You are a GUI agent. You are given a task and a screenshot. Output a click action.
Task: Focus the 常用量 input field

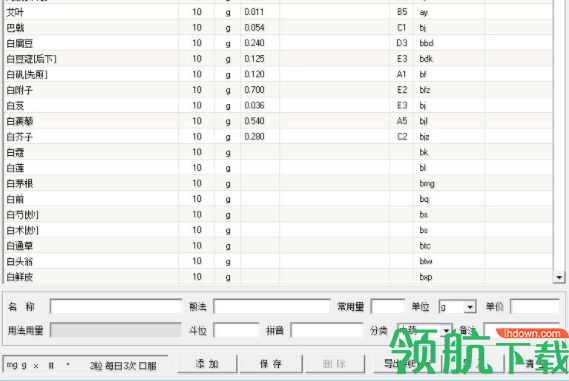click(388, 307)
